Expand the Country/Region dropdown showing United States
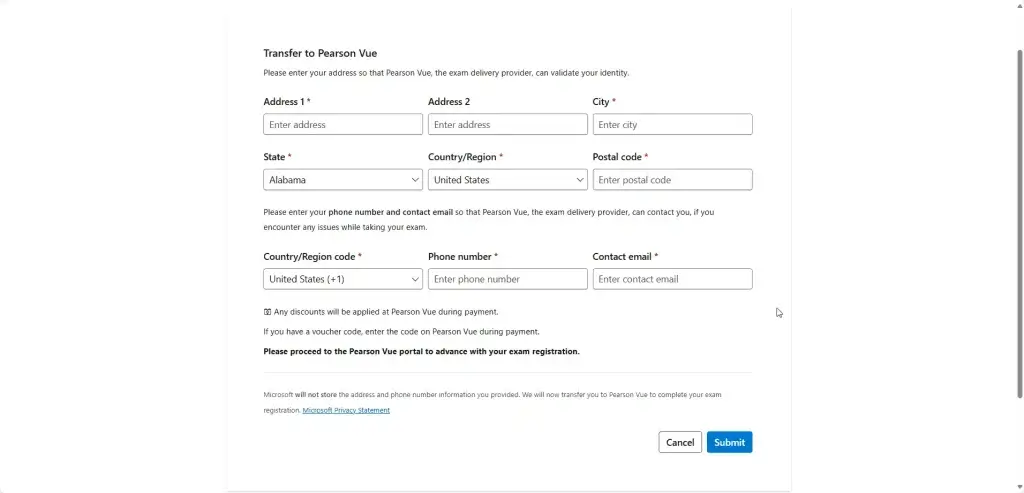1024x493 pixels. 507,180
